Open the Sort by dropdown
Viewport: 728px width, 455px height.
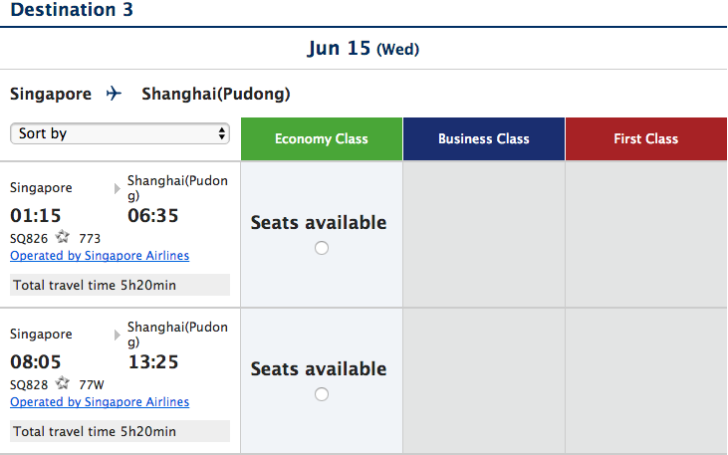tap(120, 134)
